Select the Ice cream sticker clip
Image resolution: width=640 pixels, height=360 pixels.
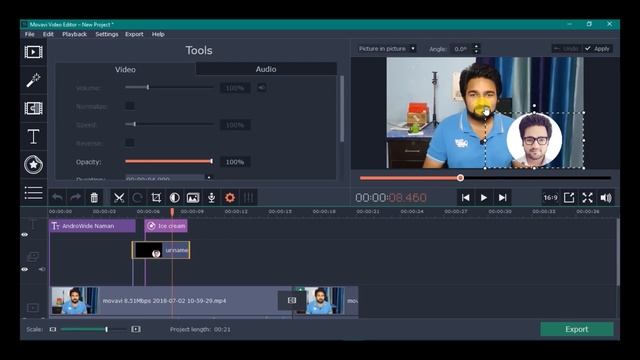[166, 226]
